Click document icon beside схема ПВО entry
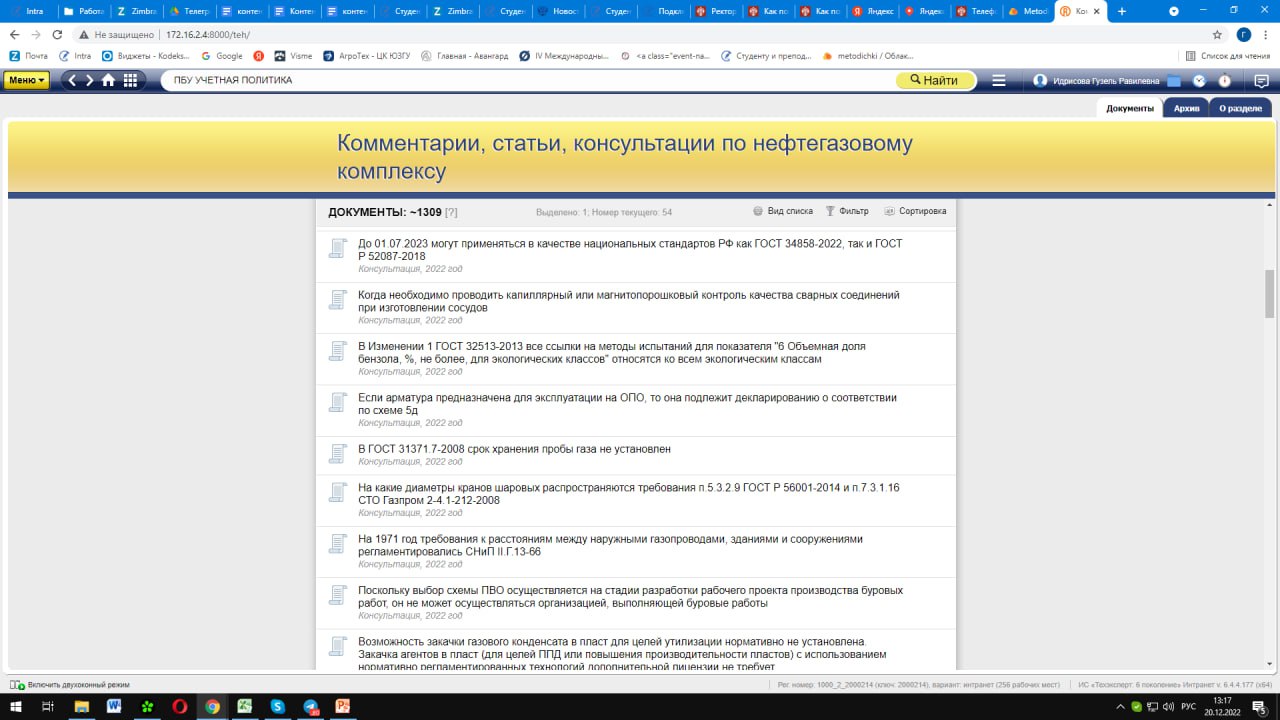 [x=338, y=597]
